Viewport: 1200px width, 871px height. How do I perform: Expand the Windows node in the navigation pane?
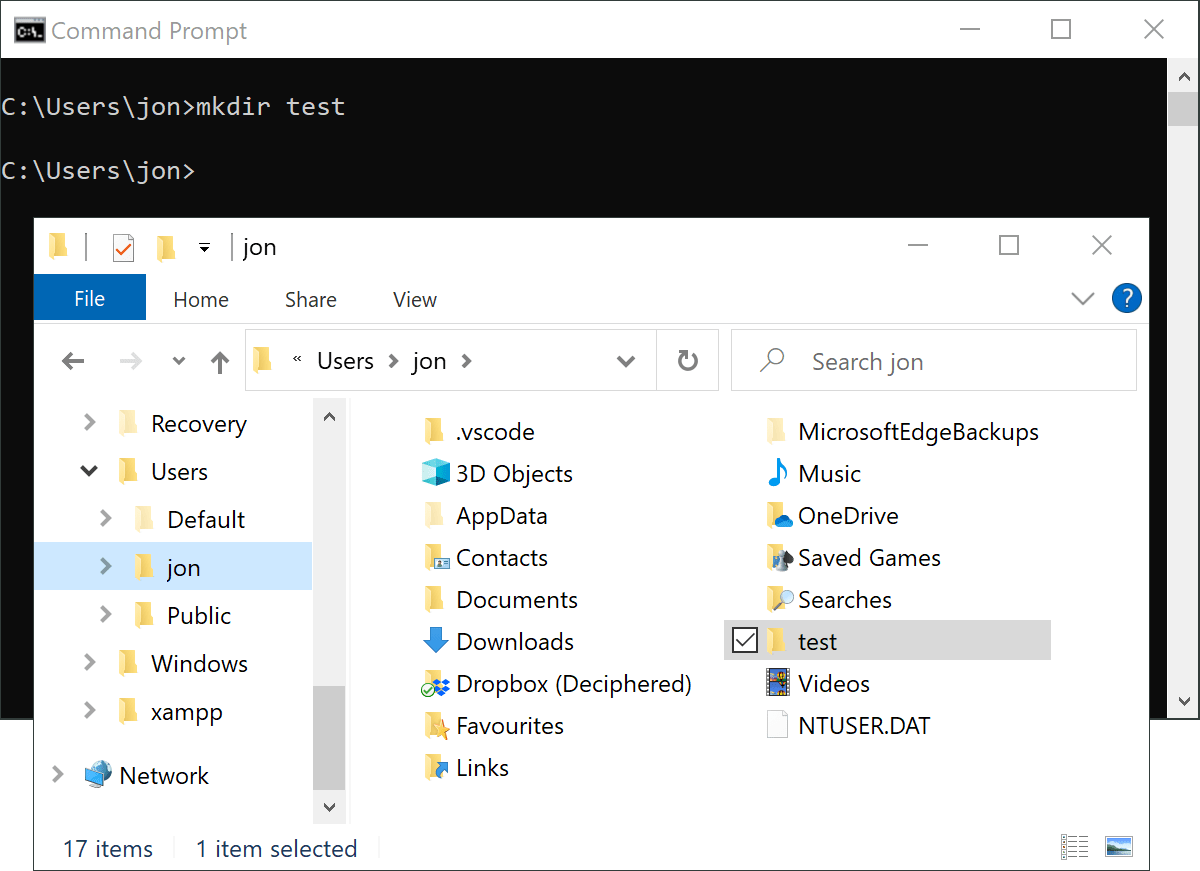[89, 663]
